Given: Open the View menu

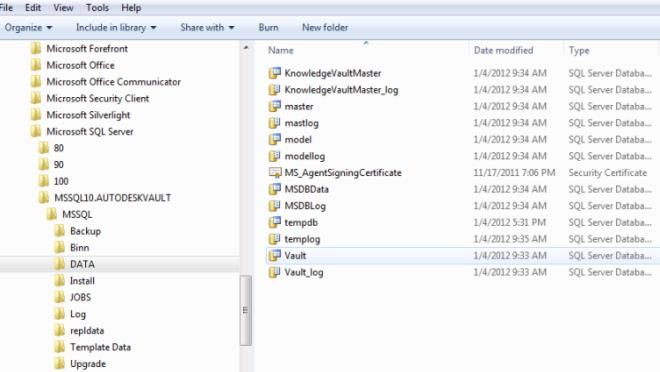Looking at the screenshot, I should click(x=63, y=8).
